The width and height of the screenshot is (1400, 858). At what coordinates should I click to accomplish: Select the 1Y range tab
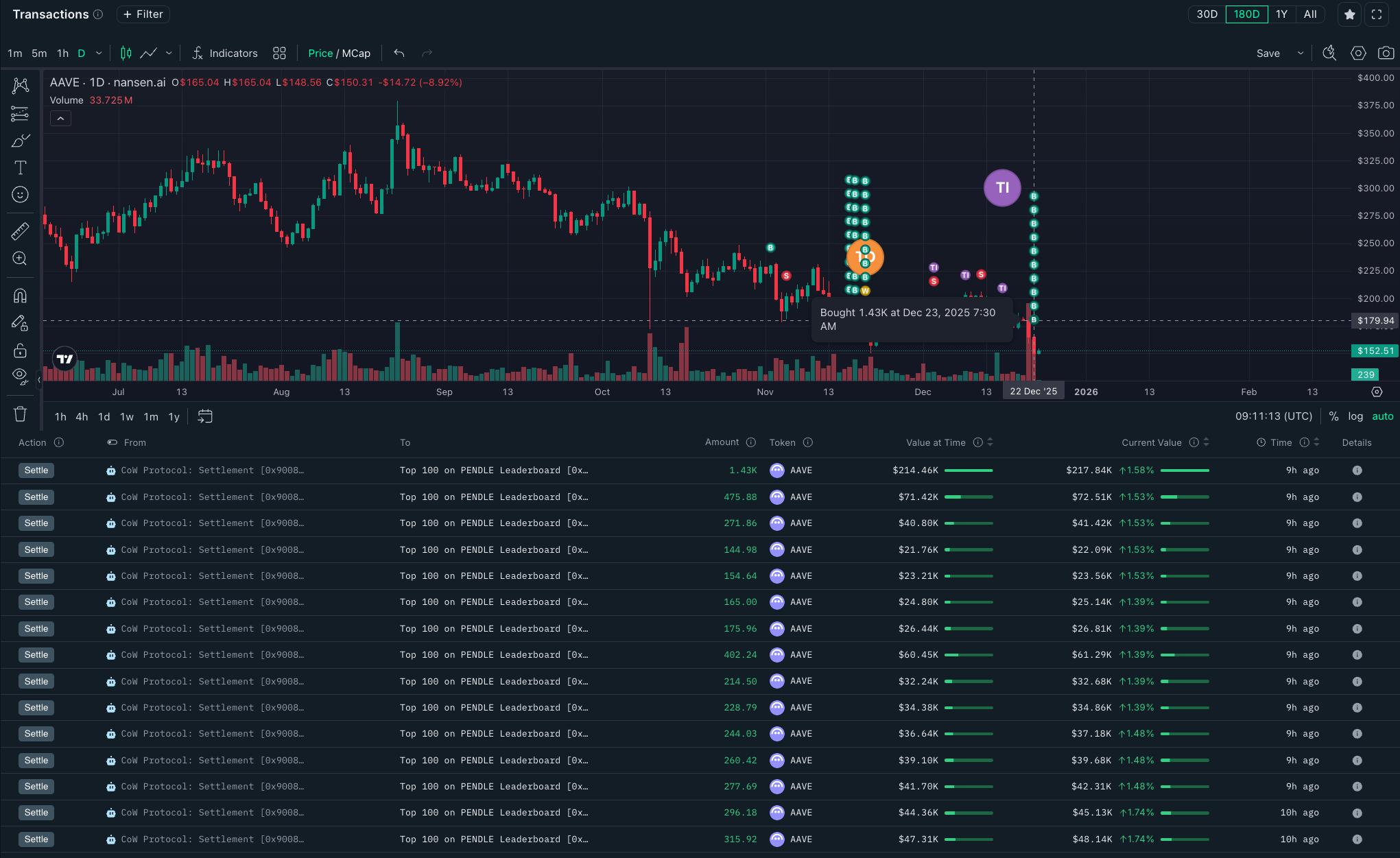coord(1281,14)
